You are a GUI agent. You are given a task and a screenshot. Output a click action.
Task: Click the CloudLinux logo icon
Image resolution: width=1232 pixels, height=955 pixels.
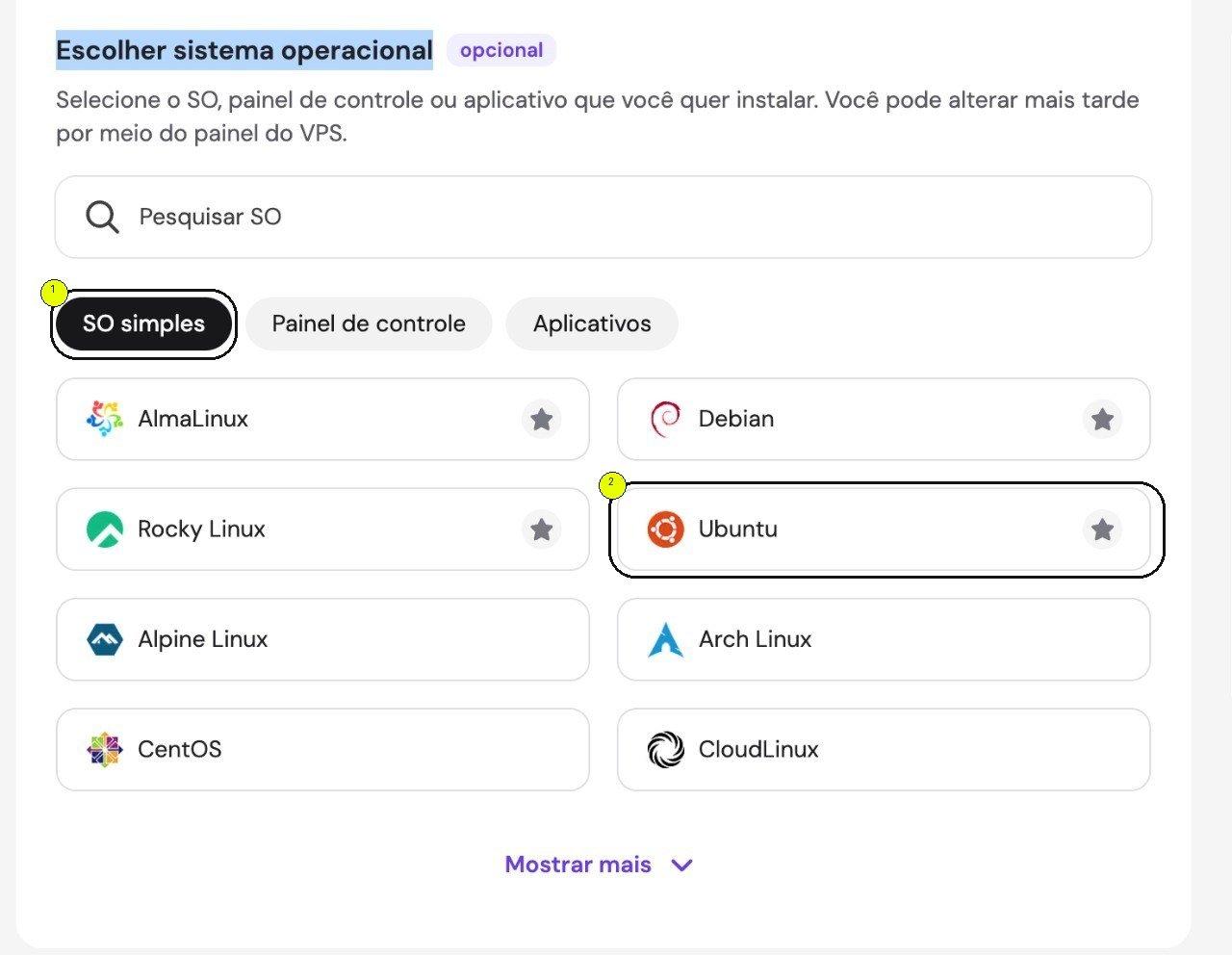665,749
